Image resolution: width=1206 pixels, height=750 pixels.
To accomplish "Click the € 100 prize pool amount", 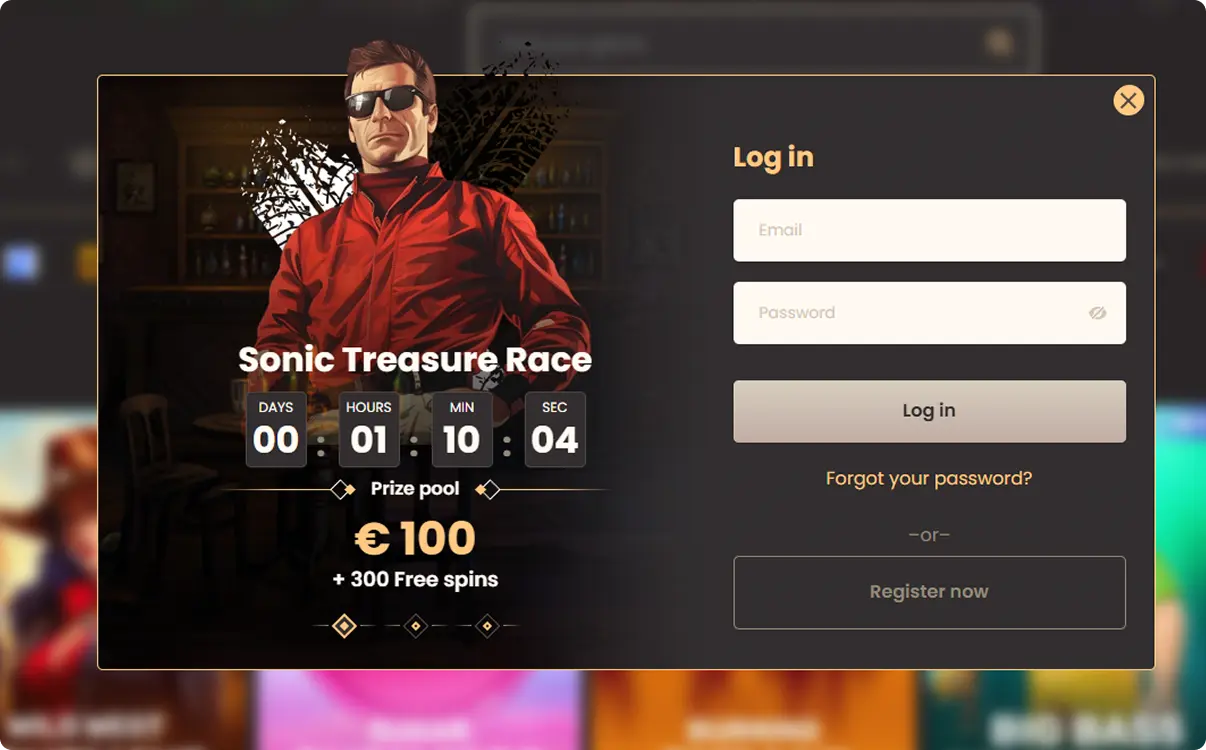I will coord(415,539).
